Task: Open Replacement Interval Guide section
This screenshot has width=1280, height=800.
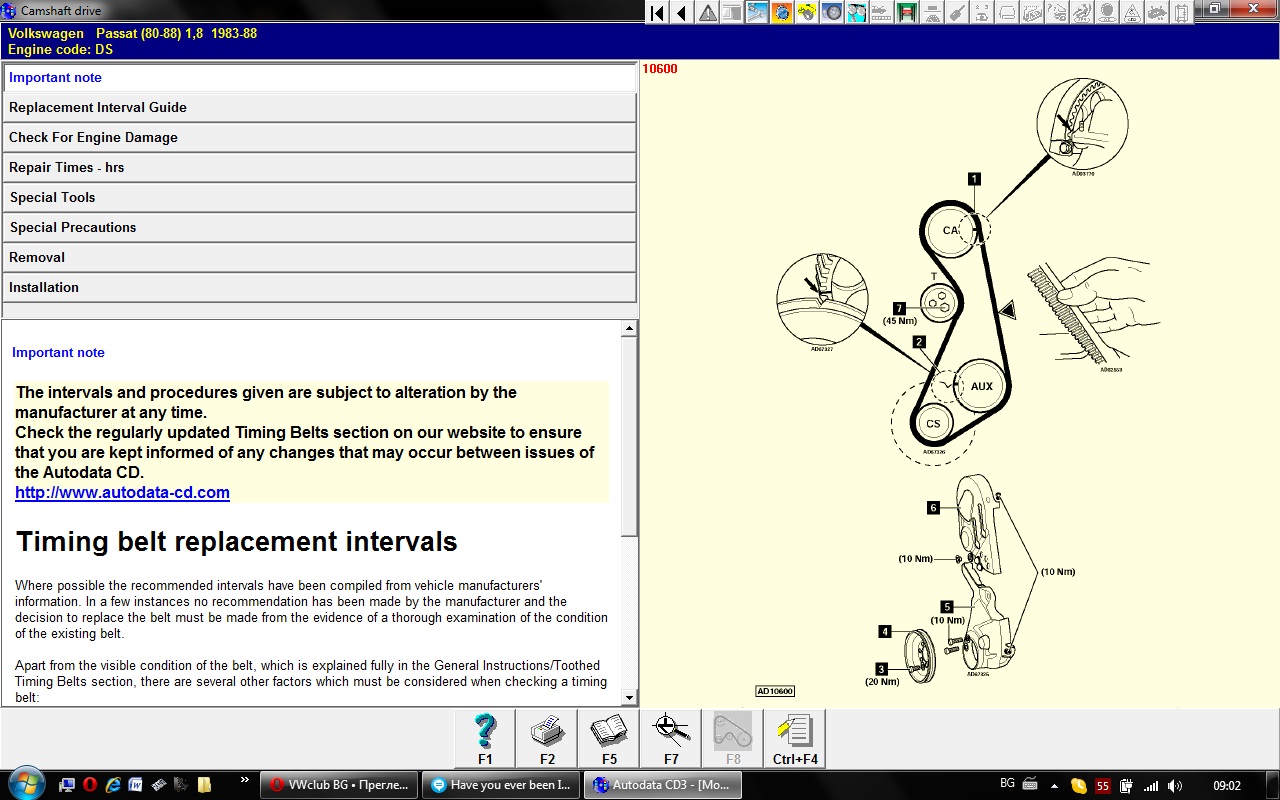Action: [x=319, y=107]
